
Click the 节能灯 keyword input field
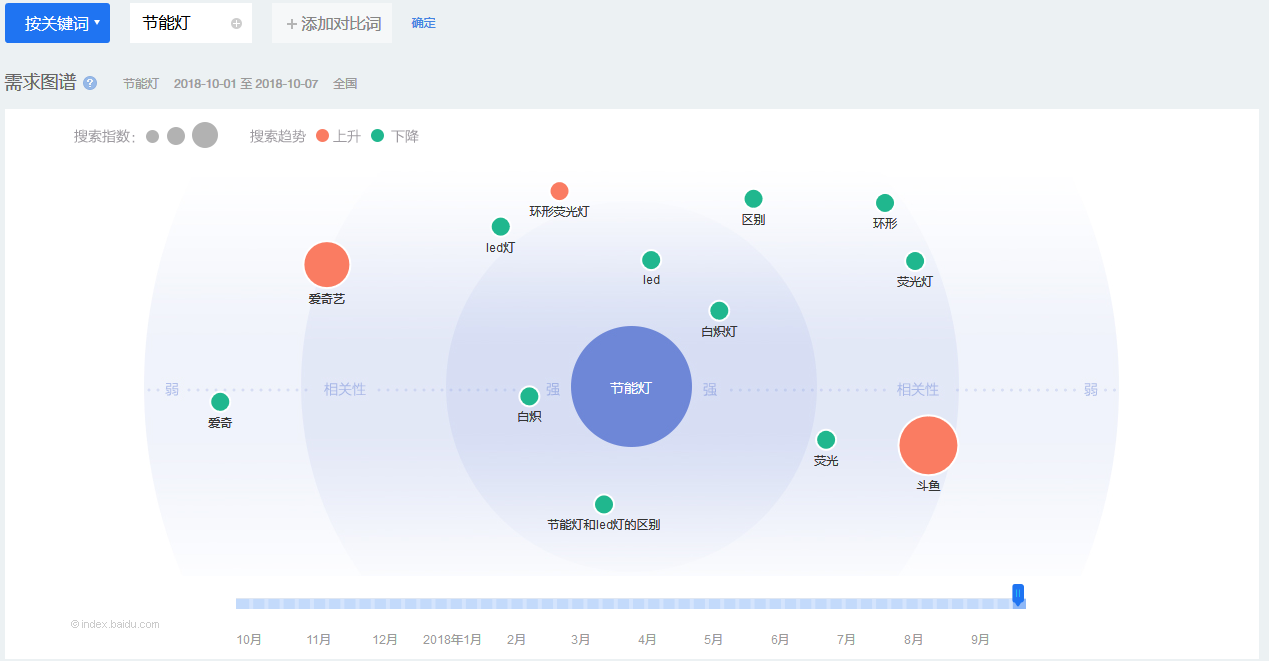coord(178,23)
